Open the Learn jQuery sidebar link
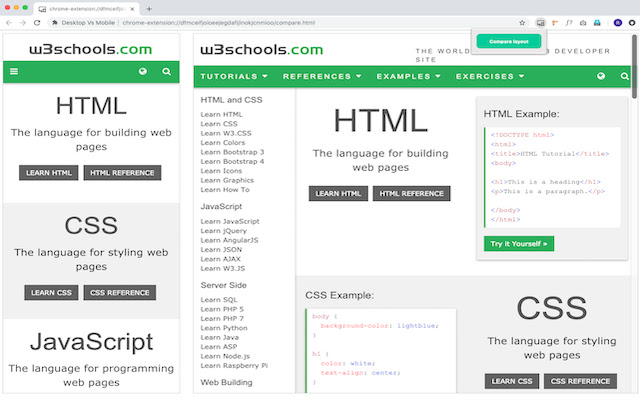This screenshot has height=400, width=640. coord(224,231)
